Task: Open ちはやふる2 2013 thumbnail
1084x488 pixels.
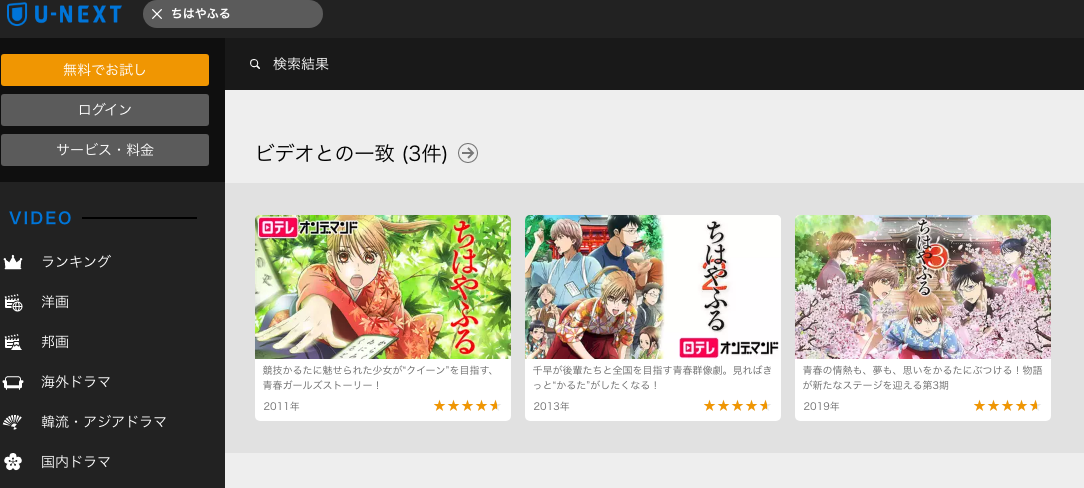Action: (x=653, y=287)
